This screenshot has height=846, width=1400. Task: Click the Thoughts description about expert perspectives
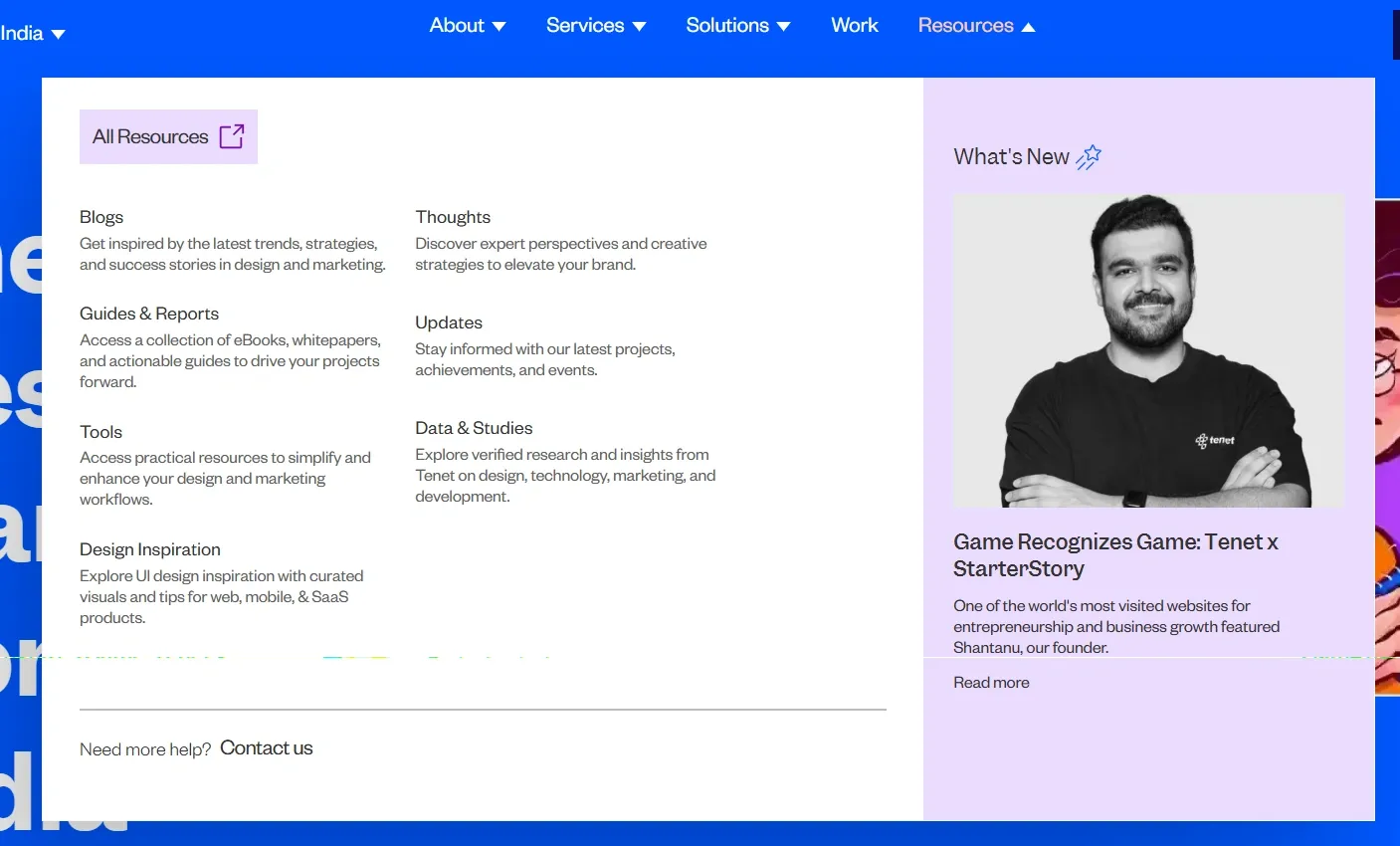[x=561, y=254]
